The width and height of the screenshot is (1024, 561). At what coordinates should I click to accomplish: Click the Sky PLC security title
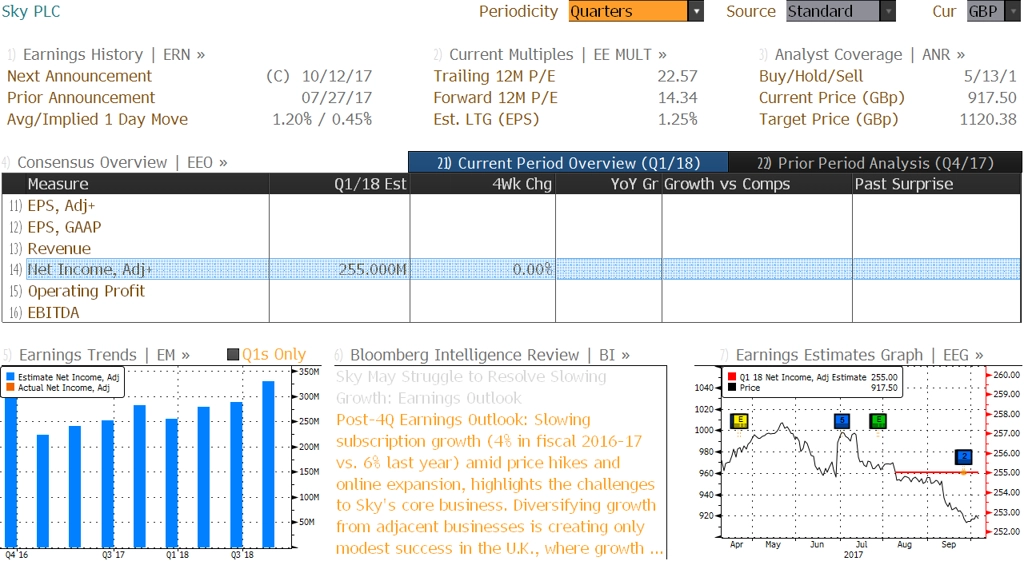[31, 11]
